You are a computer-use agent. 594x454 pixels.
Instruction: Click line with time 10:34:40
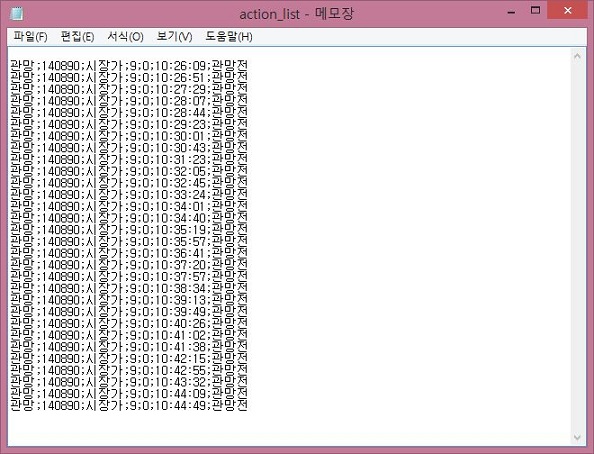129,218
